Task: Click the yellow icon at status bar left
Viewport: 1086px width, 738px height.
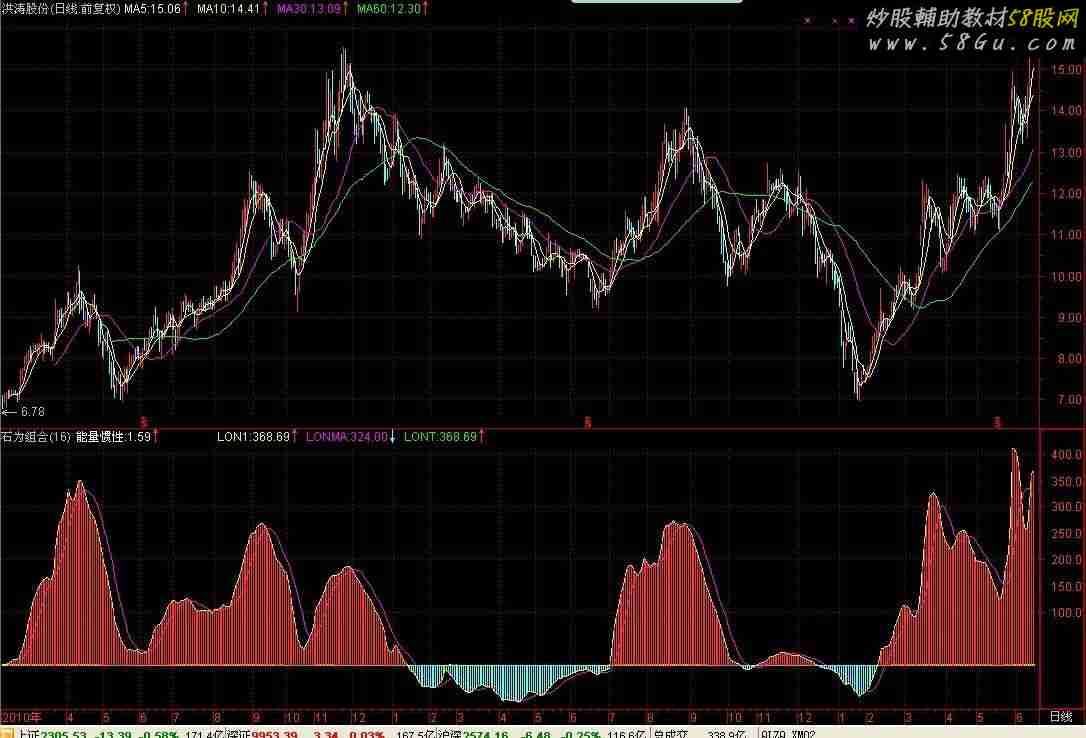Action: [7, 733]
